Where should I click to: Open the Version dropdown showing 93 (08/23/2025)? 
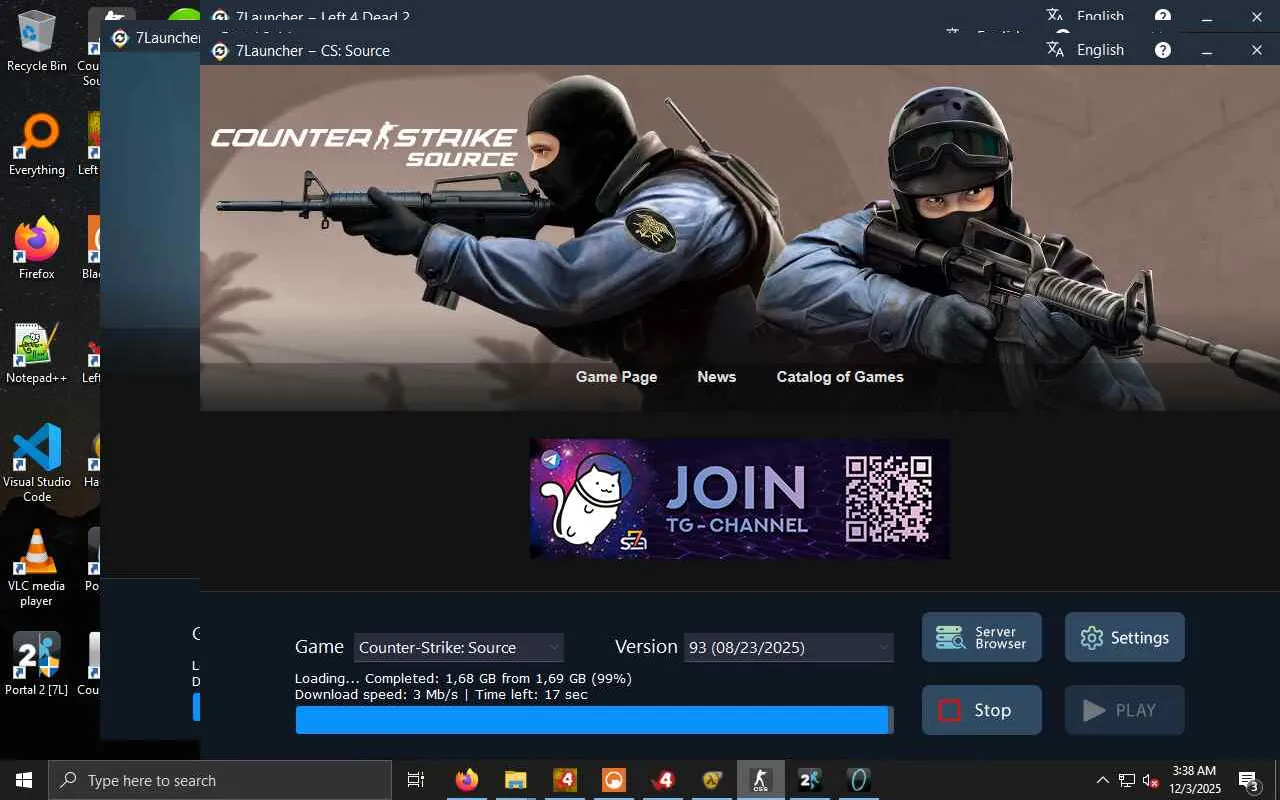coord(789,647)
